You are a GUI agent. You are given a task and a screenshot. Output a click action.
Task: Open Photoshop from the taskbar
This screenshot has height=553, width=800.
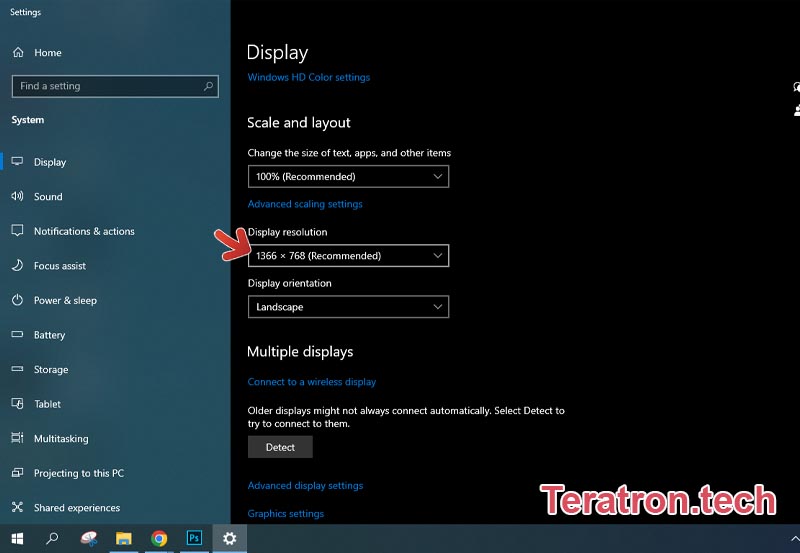(194, 538)
